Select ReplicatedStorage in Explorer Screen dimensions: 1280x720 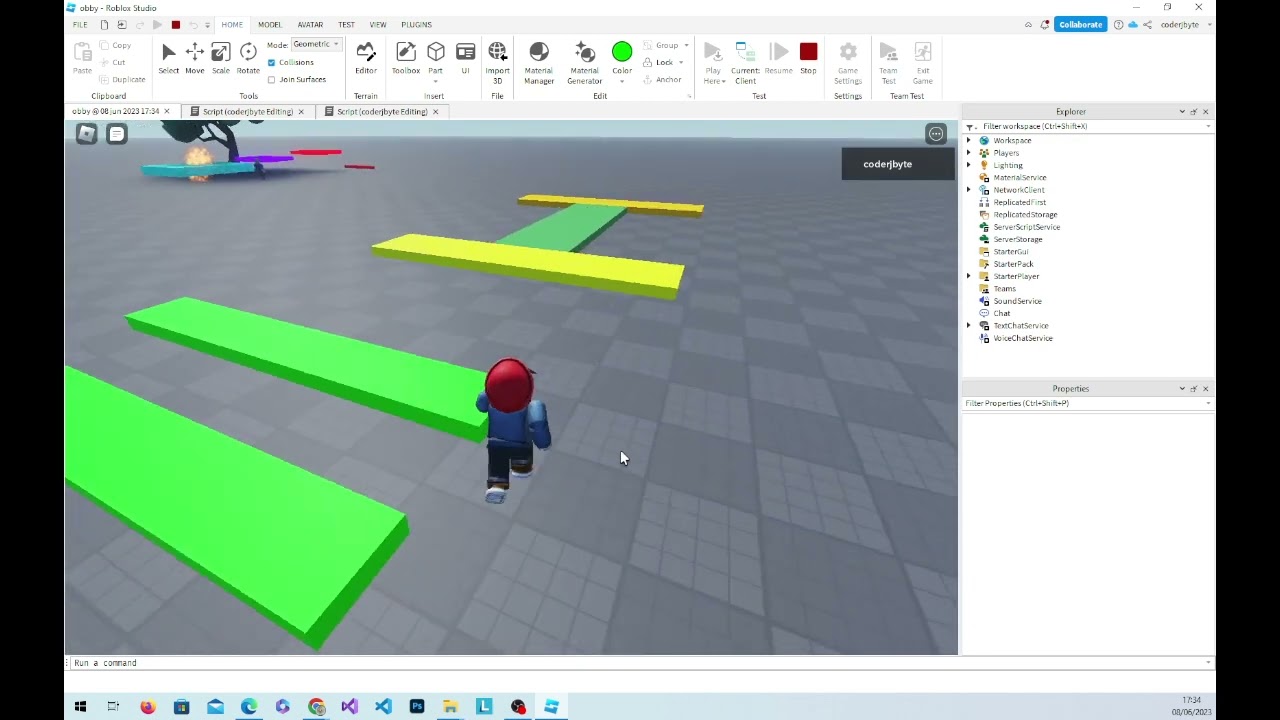1025,215
